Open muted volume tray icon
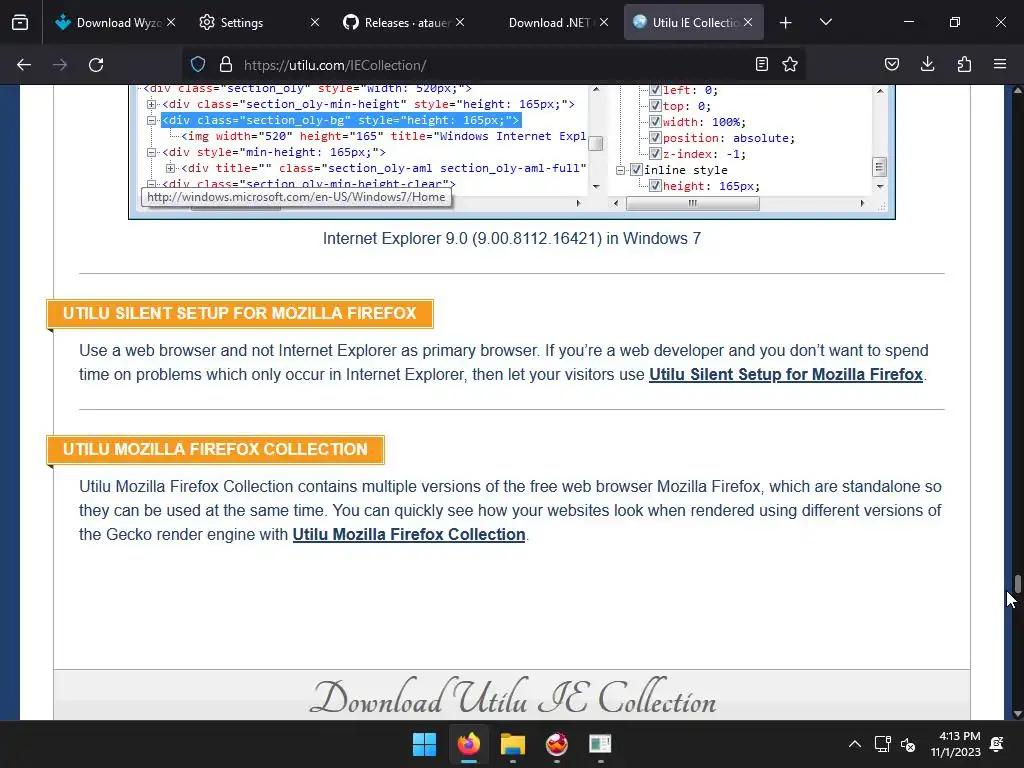The width and height of the screenshot is (1024, 768). 908,744
